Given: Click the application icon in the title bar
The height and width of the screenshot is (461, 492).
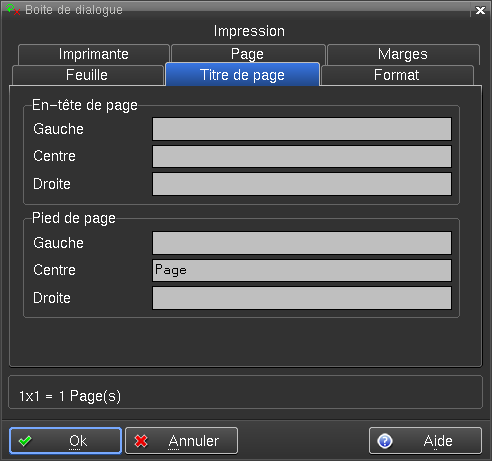Looking at the screenshot, I should click(13, 10).
